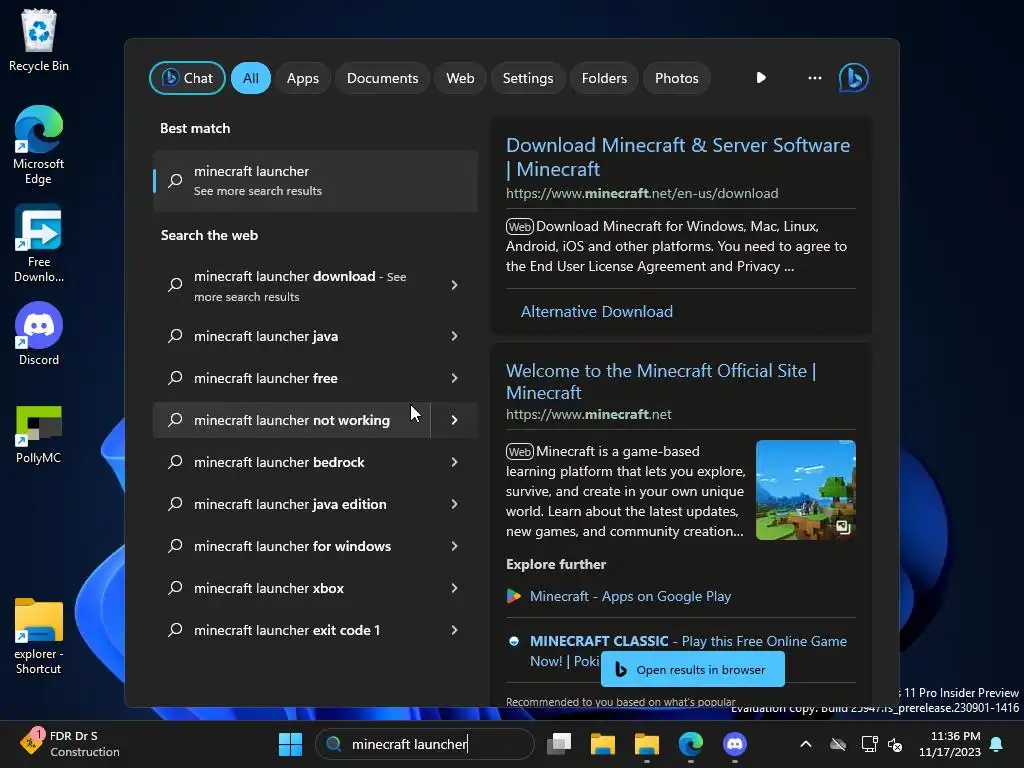This screenshot has width=1024, height=768.
Task: Select the All filter tab
Action: [x=251, y=78]
